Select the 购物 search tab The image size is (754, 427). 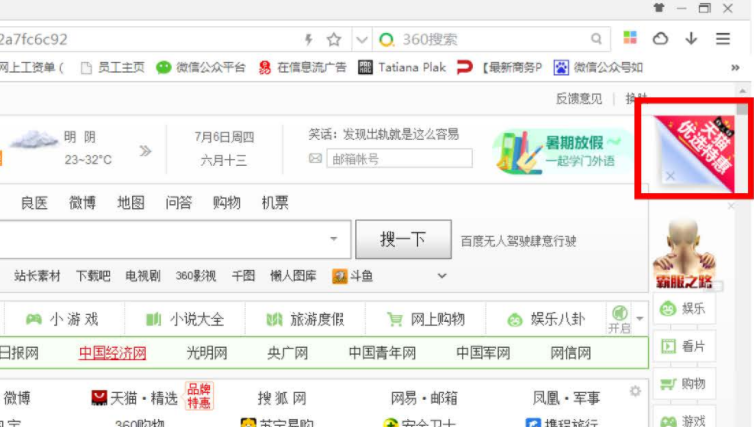coord(226,203)
